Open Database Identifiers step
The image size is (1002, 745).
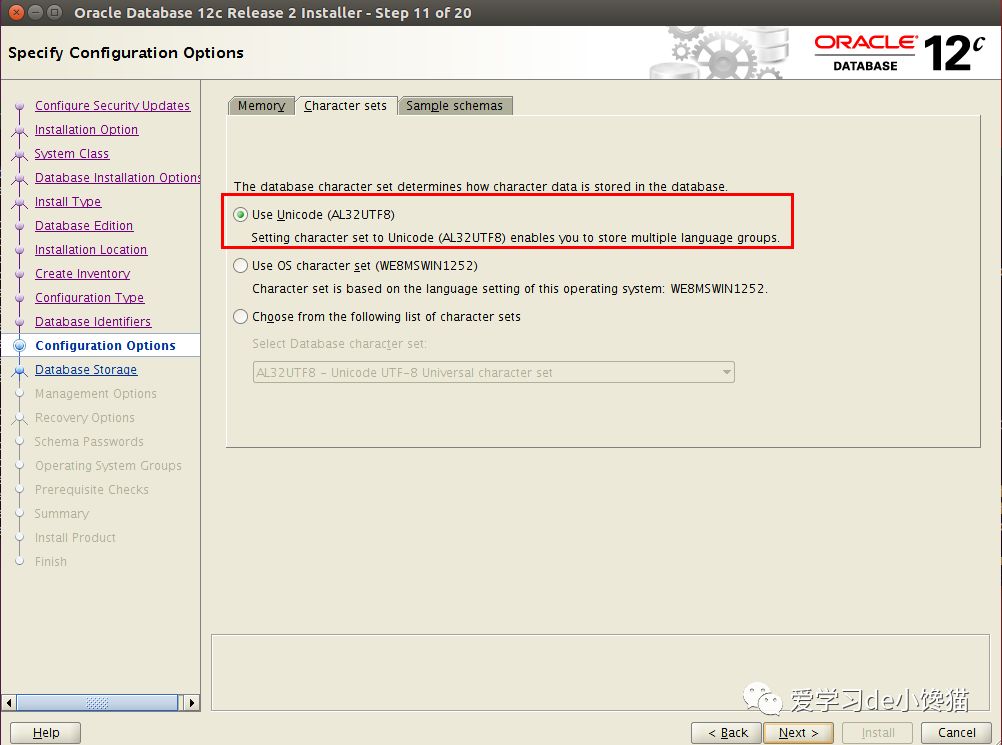point(93,321)
